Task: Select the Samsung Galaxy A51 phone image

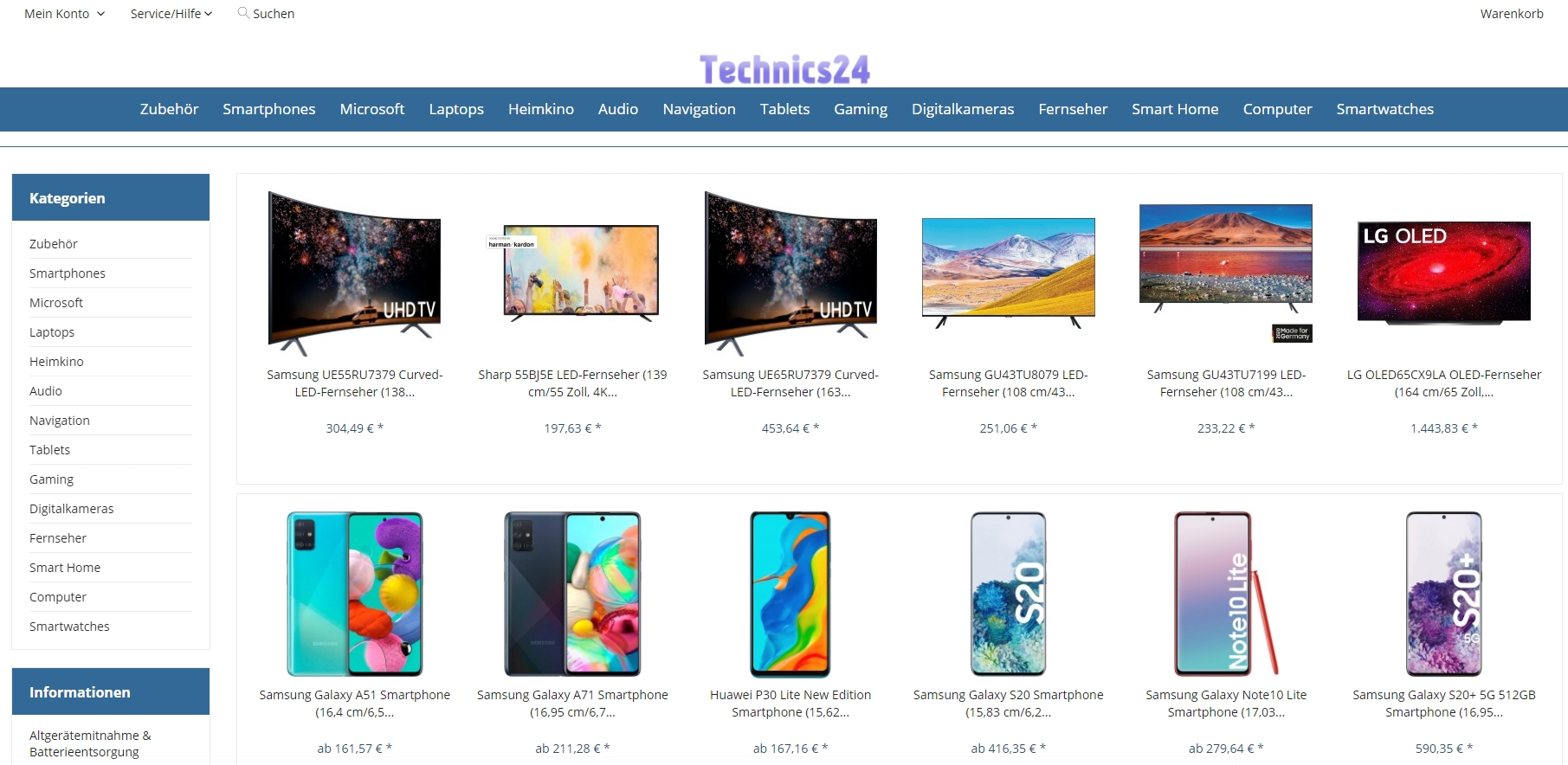Action: coord(355,594)
